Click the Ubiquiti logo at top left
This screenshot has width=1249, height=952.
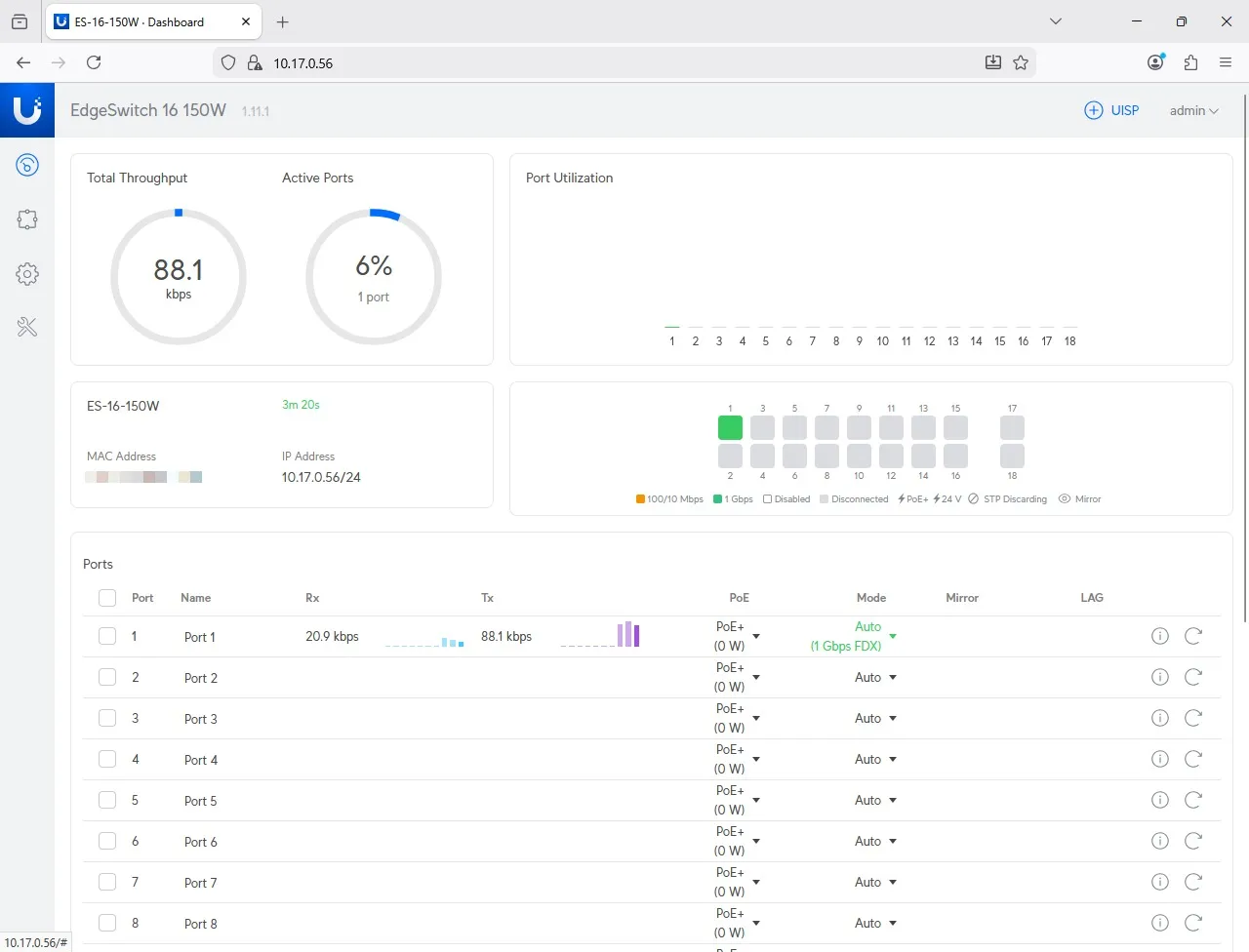click(x=27, y=110)
